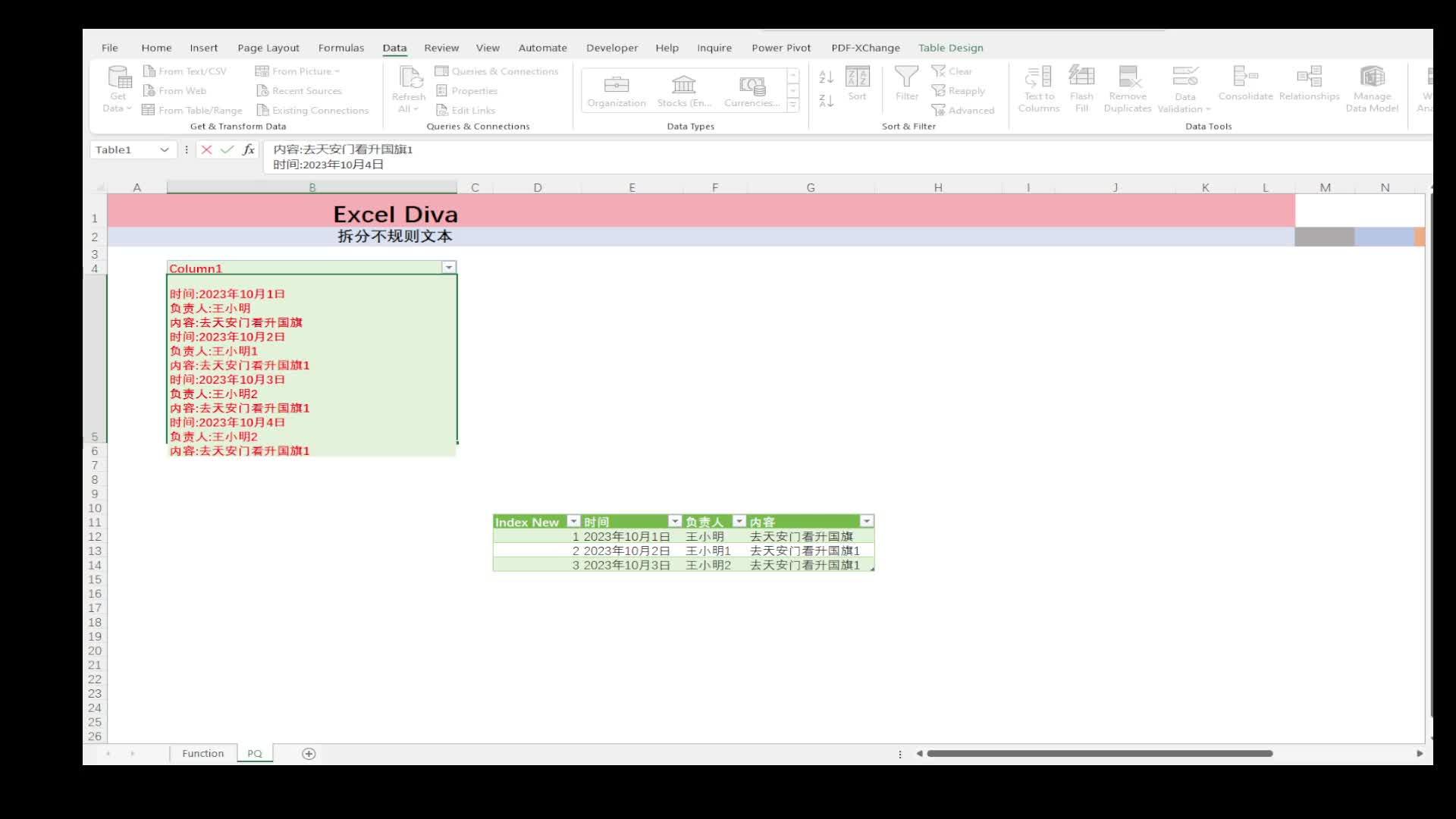Click From Text/CSV import icon

coord(149,71)
